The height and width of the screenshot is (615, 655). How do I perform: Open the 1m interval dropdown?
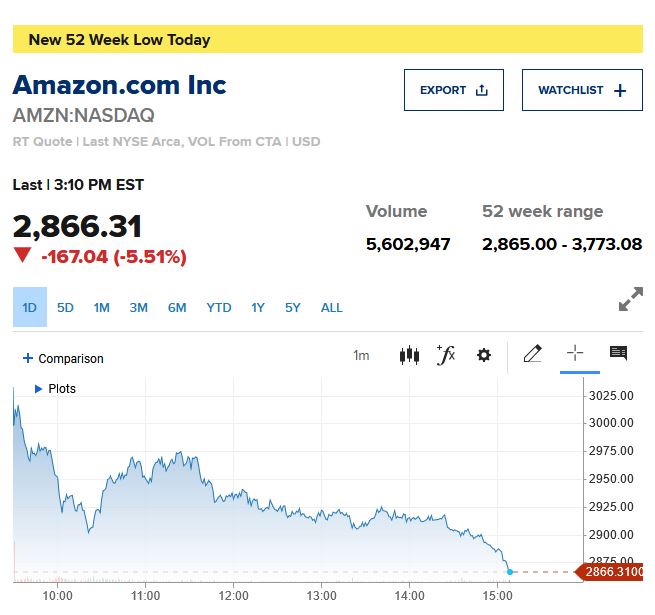coord(361,356)
